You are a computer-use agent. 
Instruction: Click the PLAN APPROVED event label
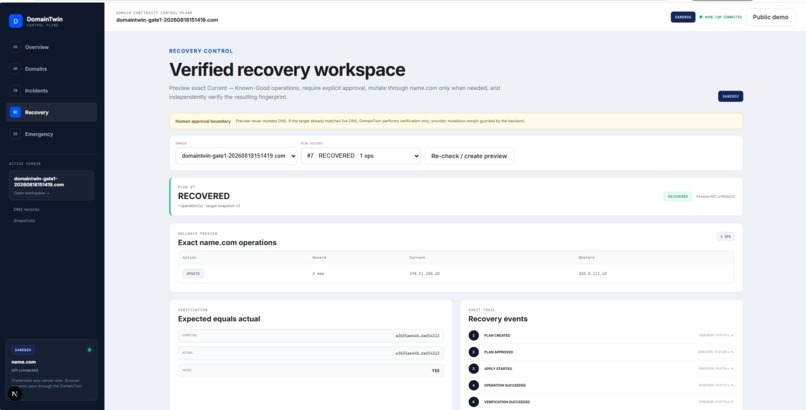(x=499, y=352)
